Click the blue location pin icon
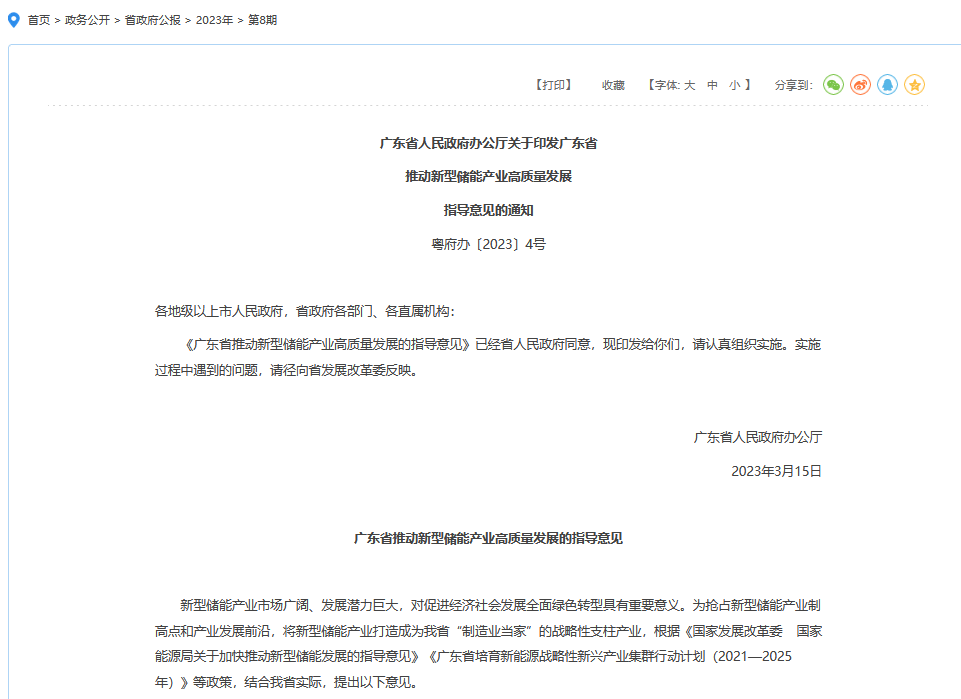Image resolution: width=961 pixels, height=699 pixels. click(13, 20)
